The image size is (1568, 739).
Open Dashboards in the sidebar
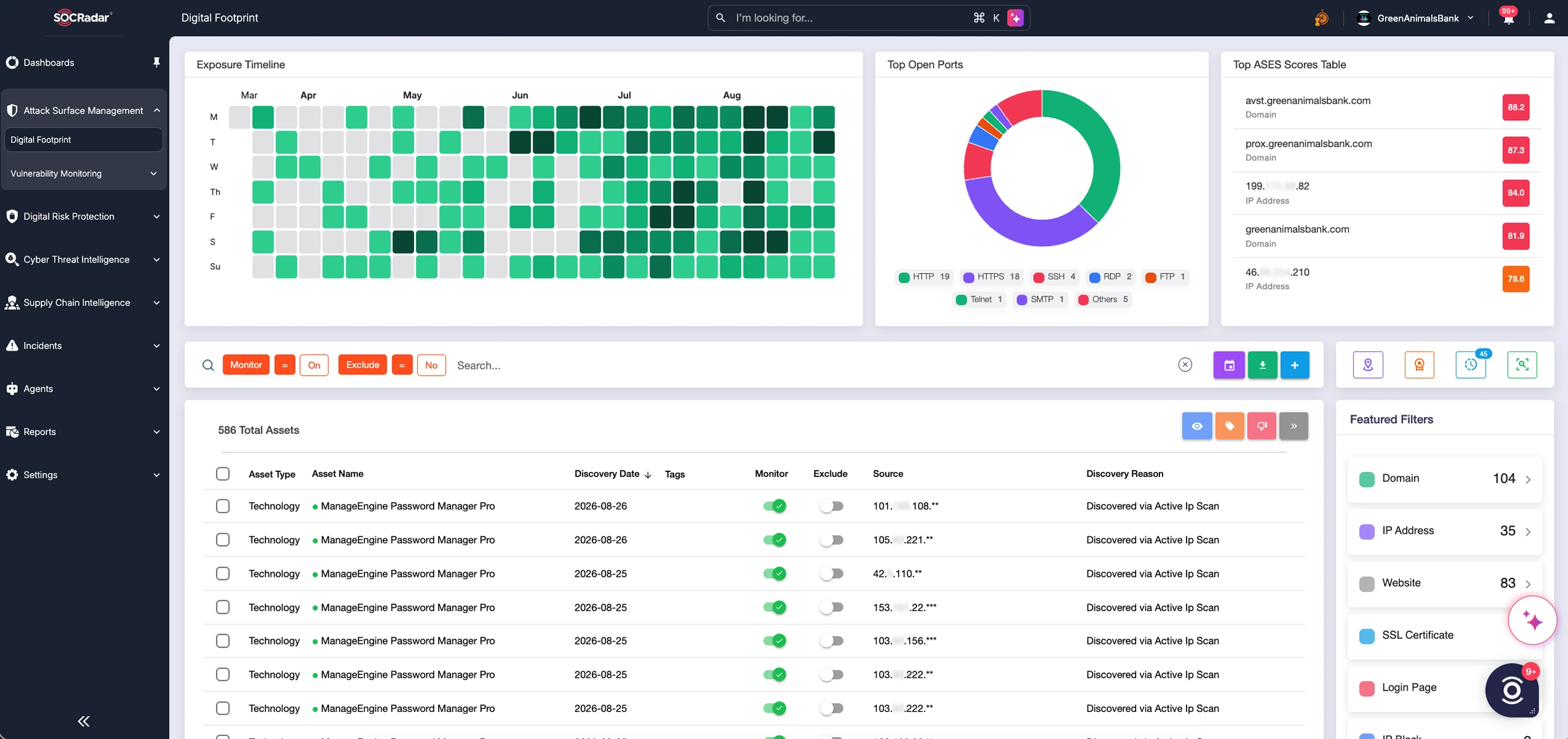(48, 63)
